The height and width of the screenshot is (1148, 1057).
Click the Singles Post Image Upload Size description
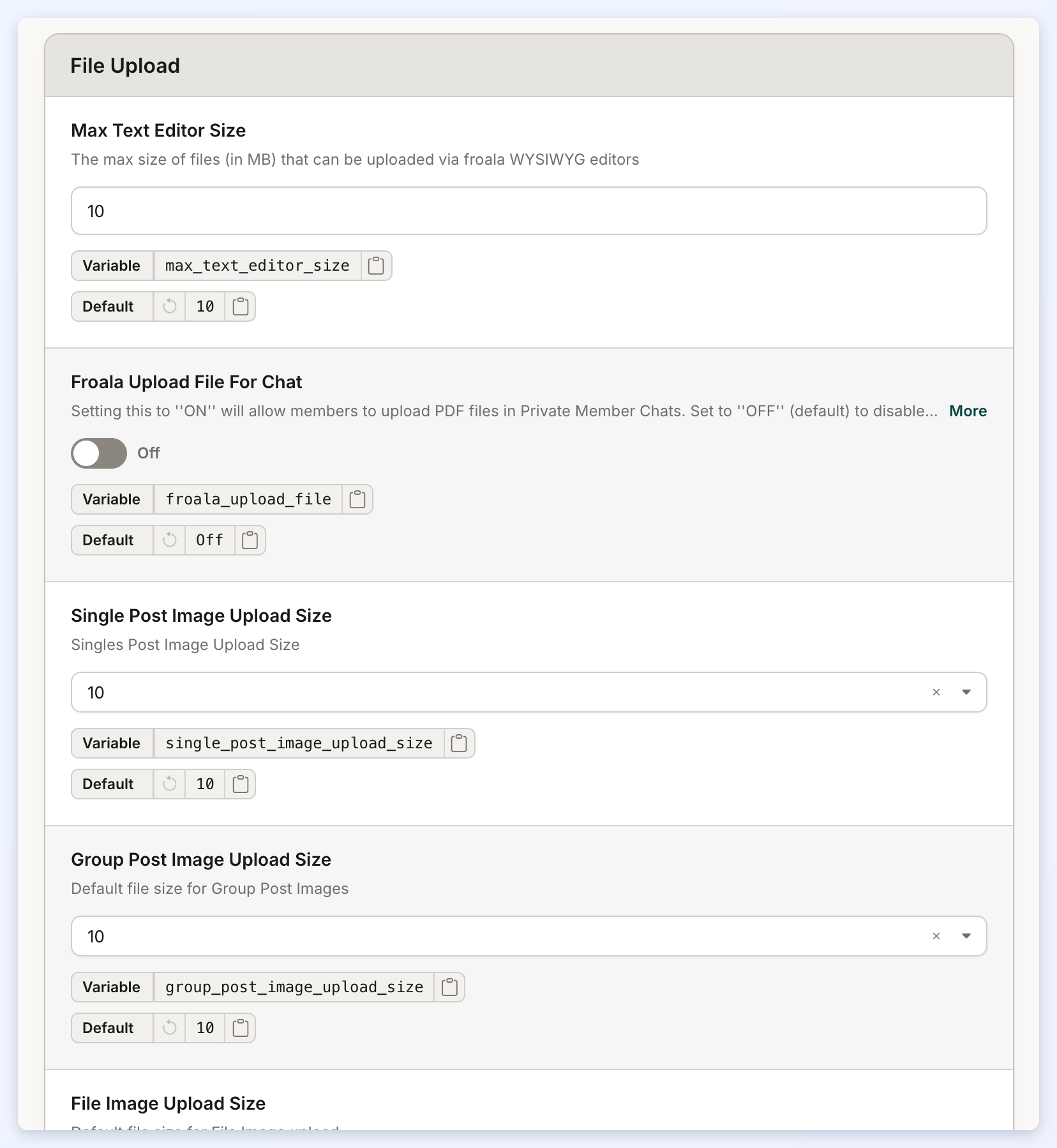click(x=185, y=645)
